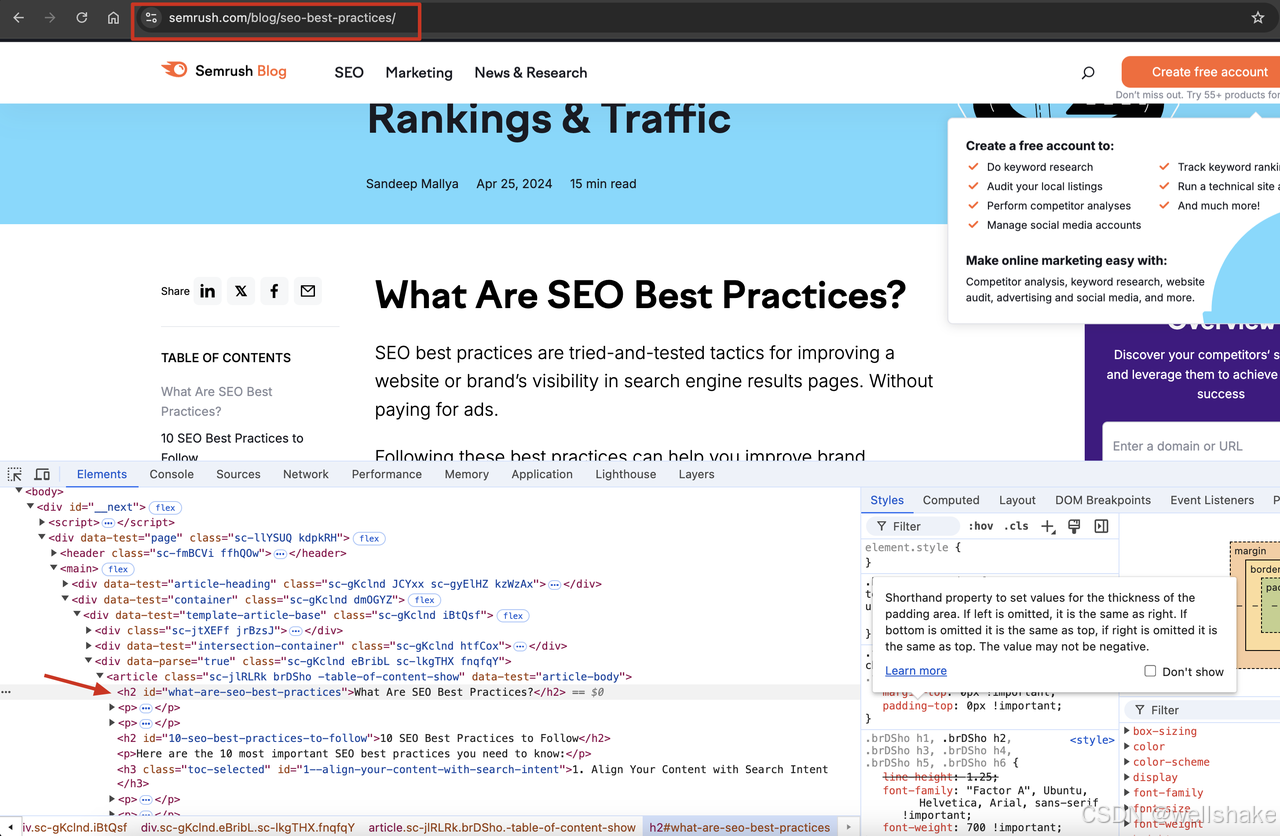Open the New Style Rule plus icon
The height and width of the screenshot is (836, 1280).
click(1047, 526)
